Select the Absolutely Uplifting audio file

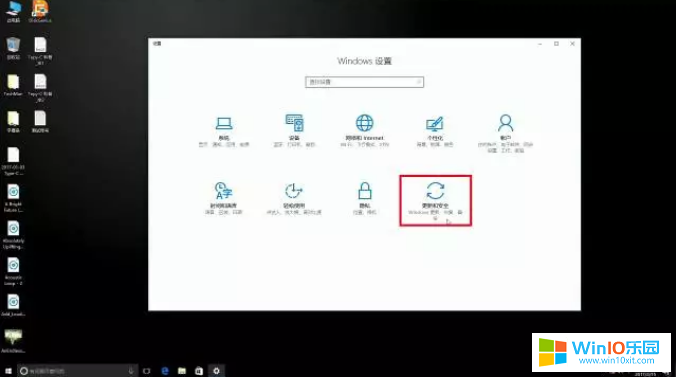(x=13, y=235)
